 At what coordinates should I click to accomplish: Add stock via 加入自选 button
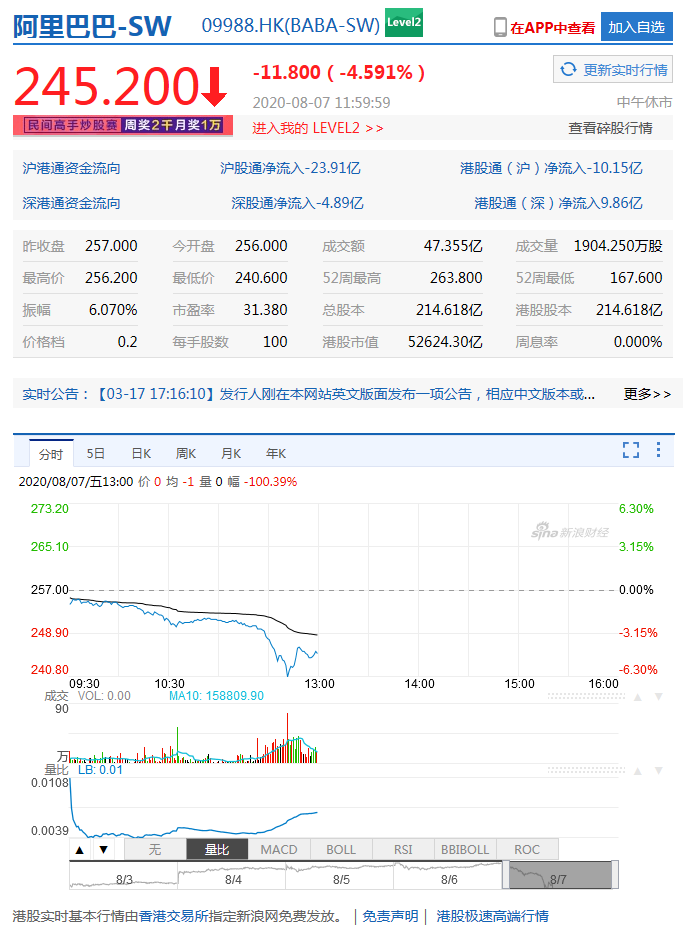click(637, 27)
